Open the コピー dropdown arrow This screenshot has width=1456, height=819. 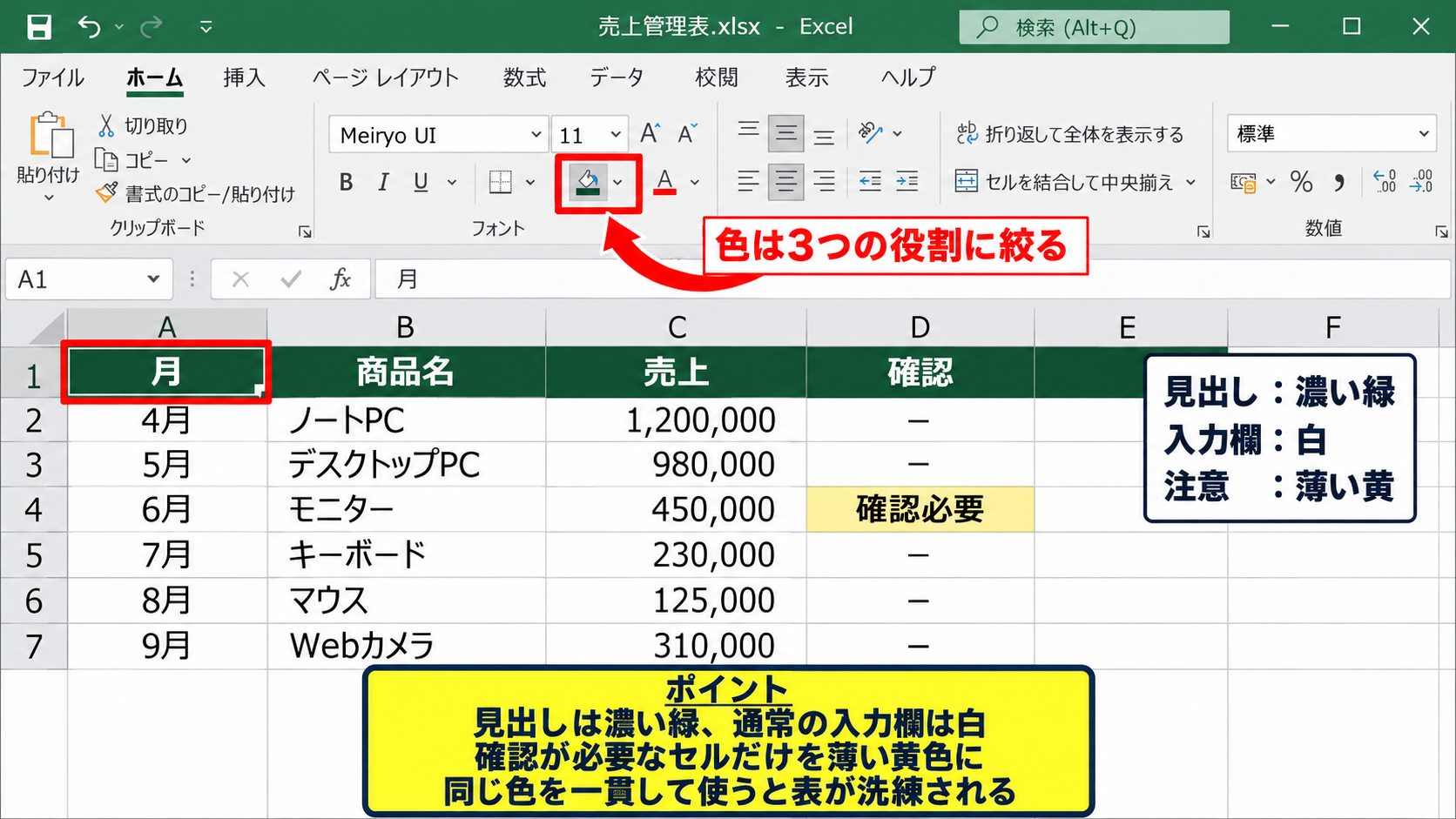pos(185,161)
